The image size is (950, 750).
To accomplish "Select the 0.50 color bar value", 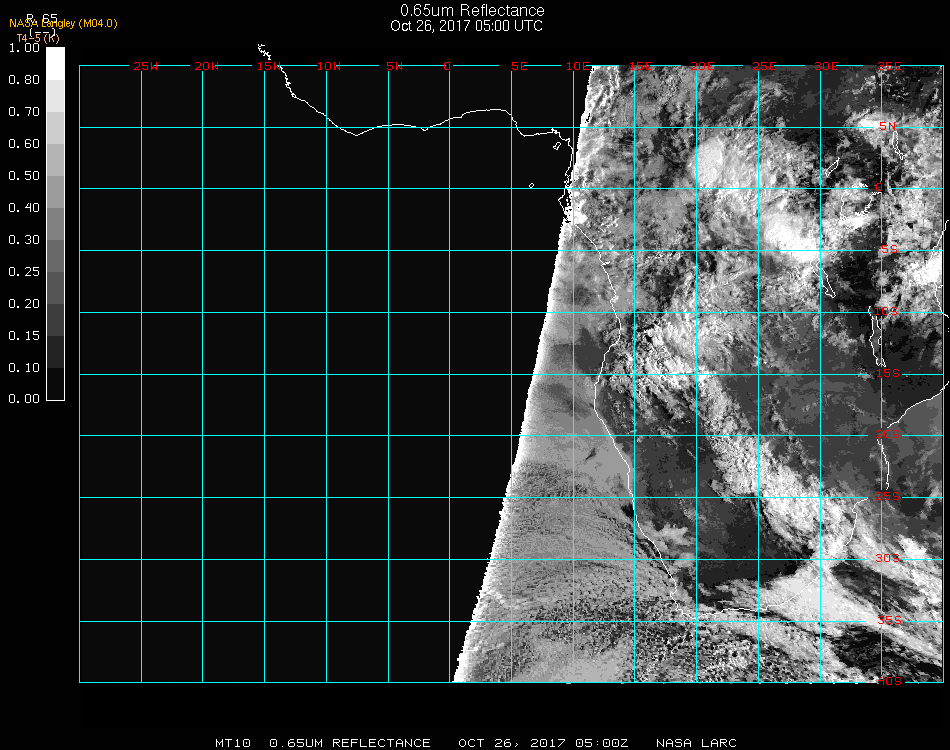I will click(24, 176).
